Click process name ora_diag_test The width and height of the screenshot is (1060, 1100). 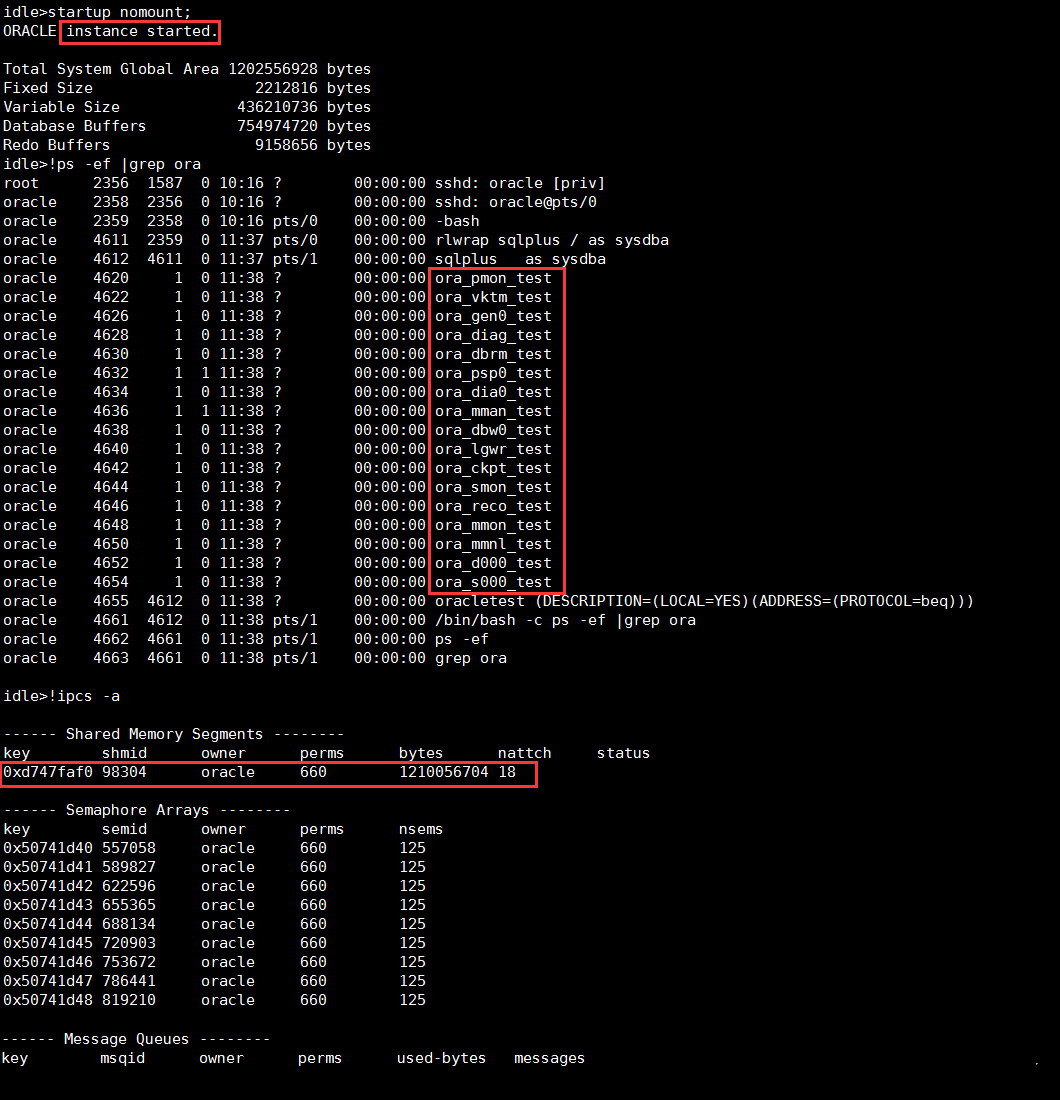tap(493, 335)
